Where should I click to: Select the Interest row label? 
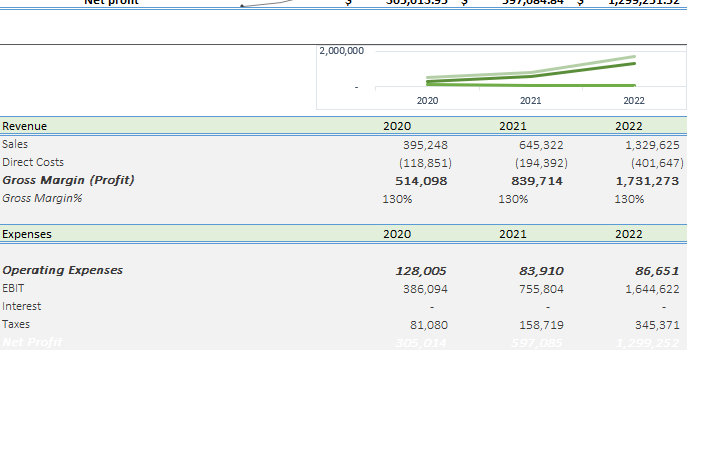click(21, 306)
